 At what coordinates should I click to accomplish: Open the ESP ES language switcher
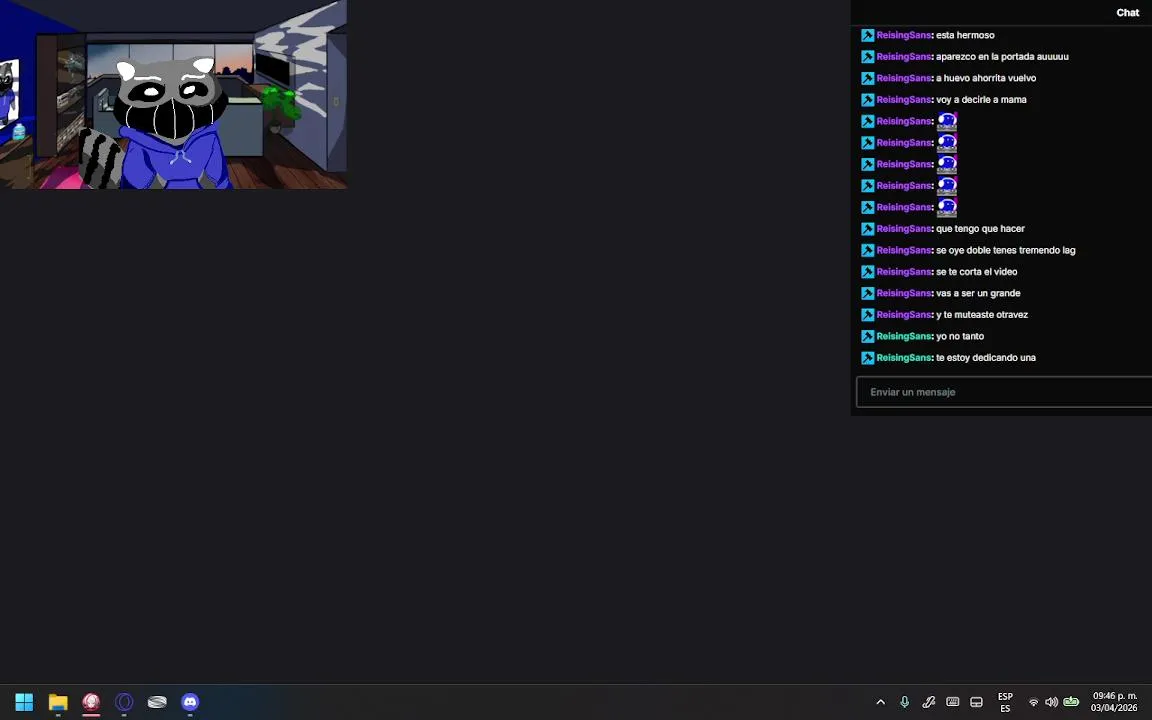1005,702
